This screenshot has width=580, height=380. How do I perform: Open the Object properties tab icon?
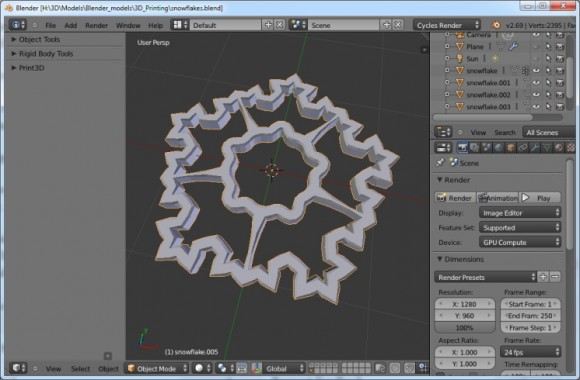coord(511,148)
